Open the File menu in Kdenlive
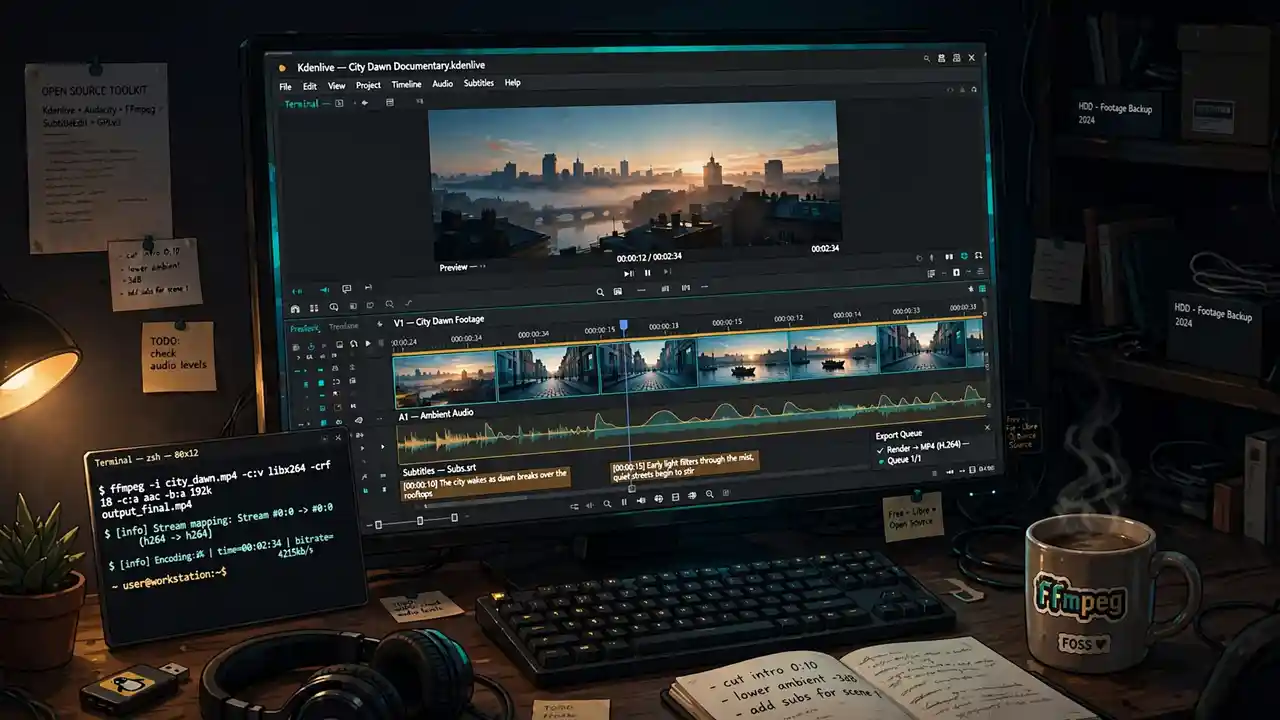This screenshot has width=1280, height=720. tap(285, 86)
